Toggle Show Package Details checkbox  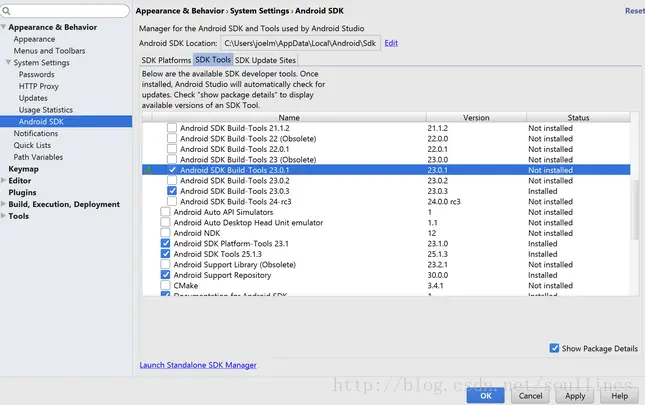(555, 348)
